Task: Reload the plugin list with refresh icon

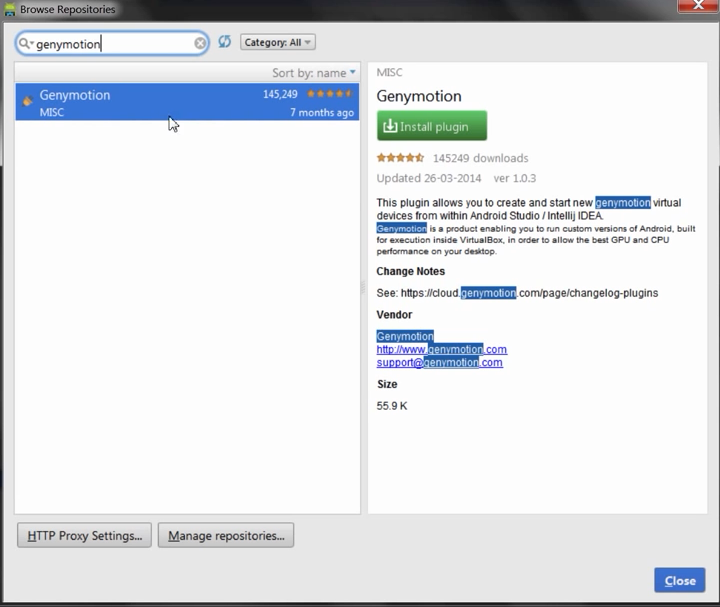Action: [225, 42]
